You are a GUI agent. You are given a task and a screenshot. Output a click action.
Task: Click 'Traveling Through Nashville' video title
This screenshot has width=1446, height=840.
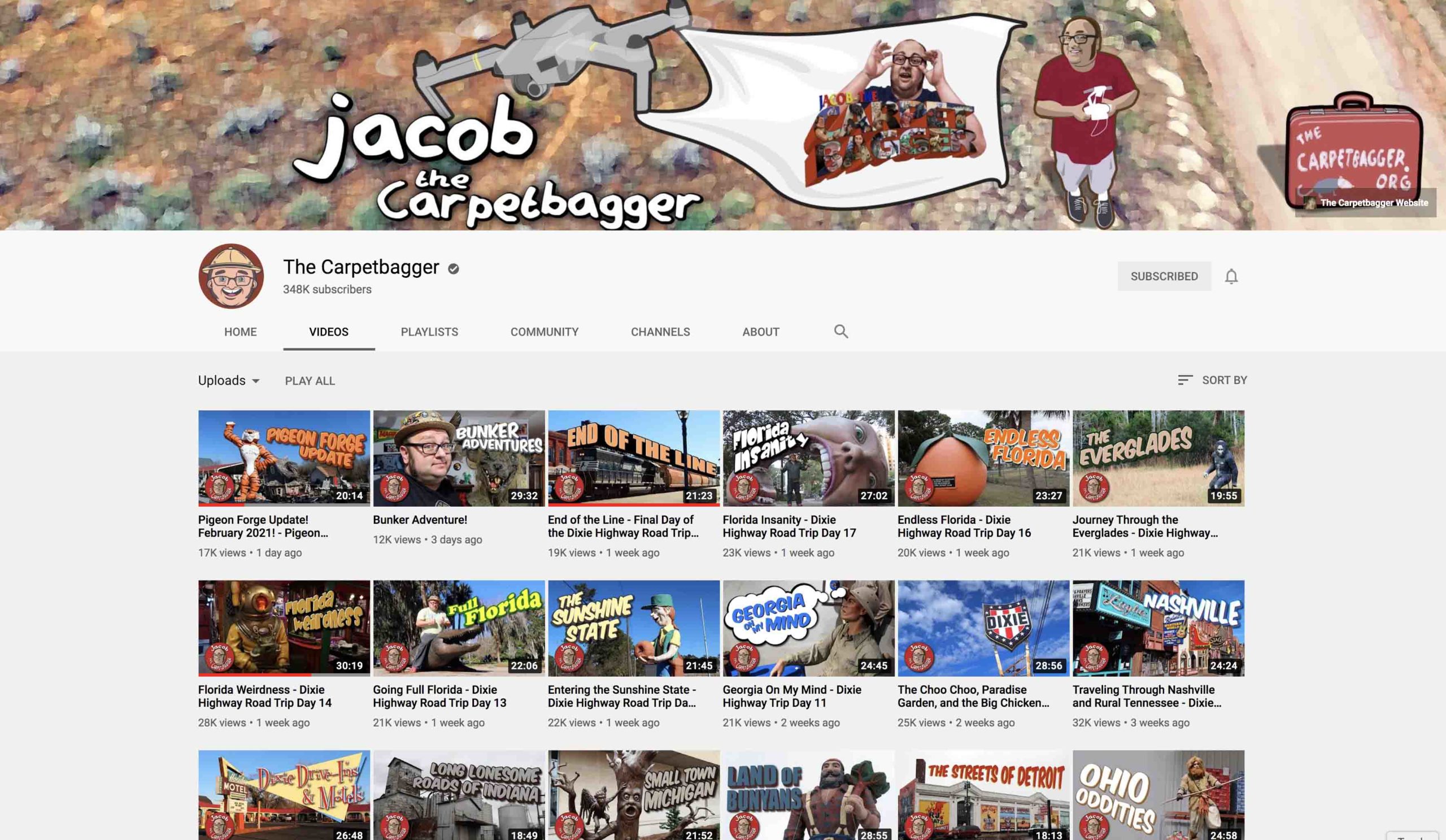(x=1147, y=696)
